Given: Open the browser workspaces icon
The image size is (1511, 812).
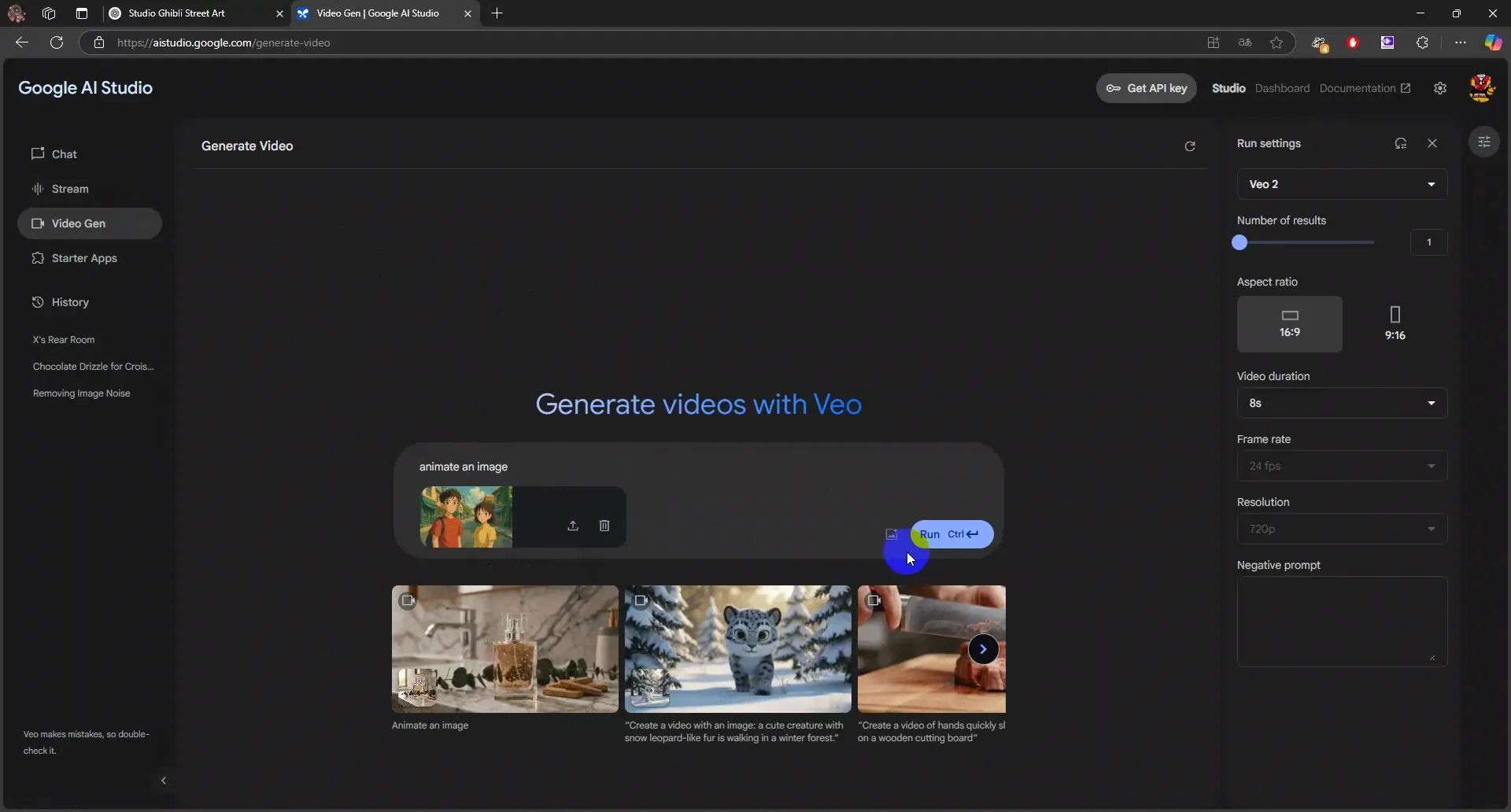Looking at the screenshot, I should pyautogui.click(x=49, y=13).
